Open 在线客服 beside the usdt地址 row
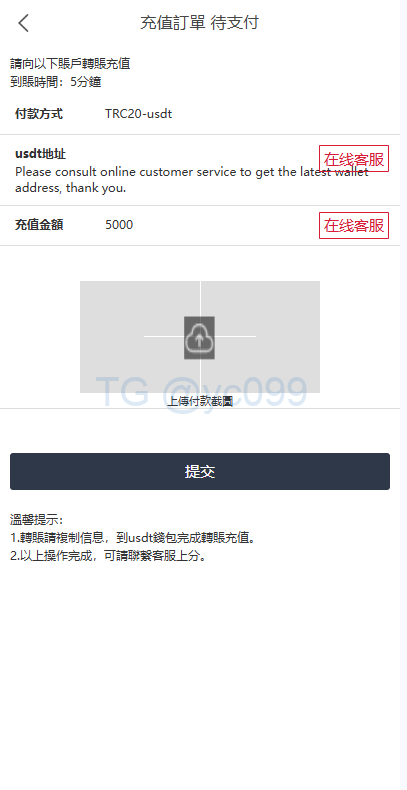 (x=354, y=159)
